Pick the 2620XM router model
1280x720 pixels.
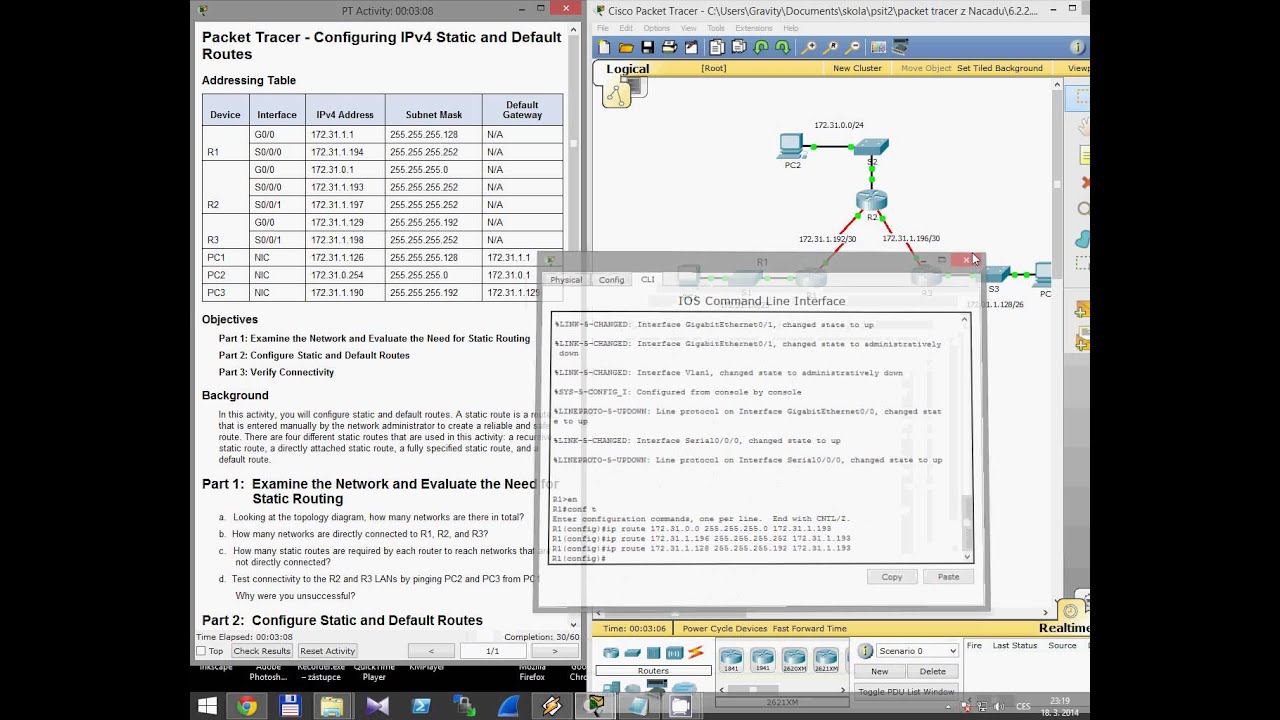pyautogui.click(x=795, y=660)
